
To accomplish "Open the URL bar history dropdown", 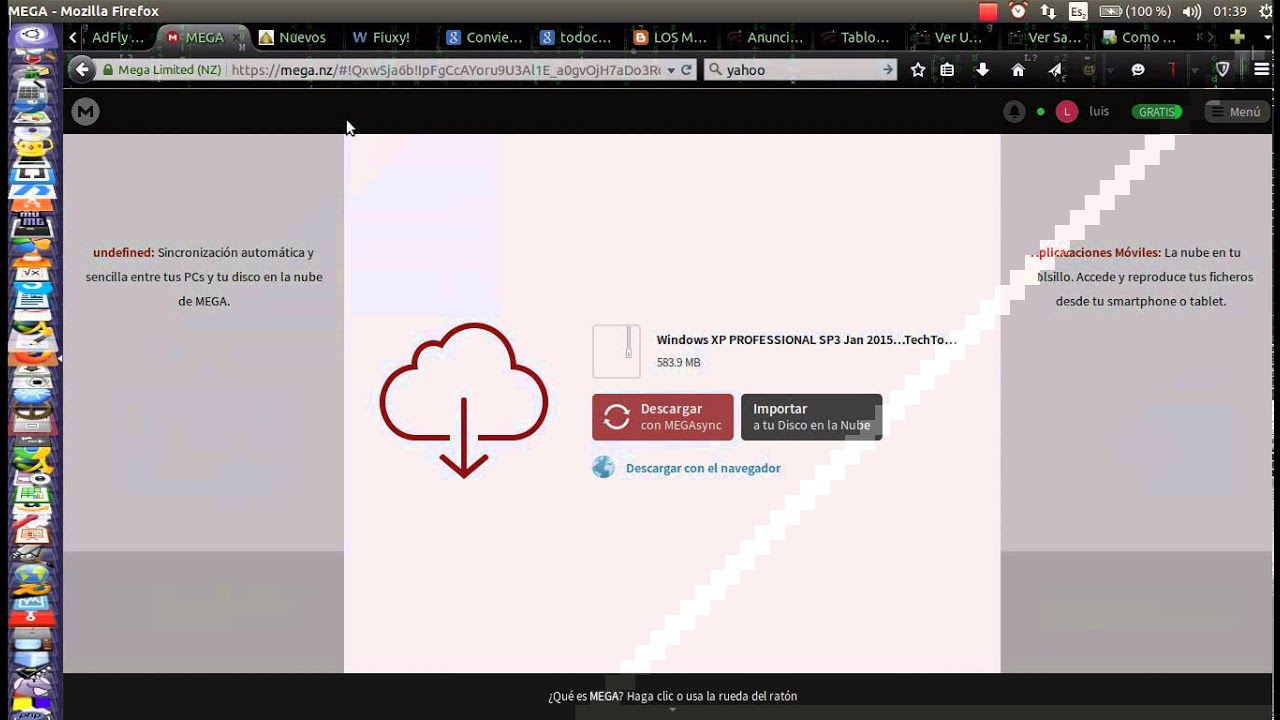I will coord(671,70).
